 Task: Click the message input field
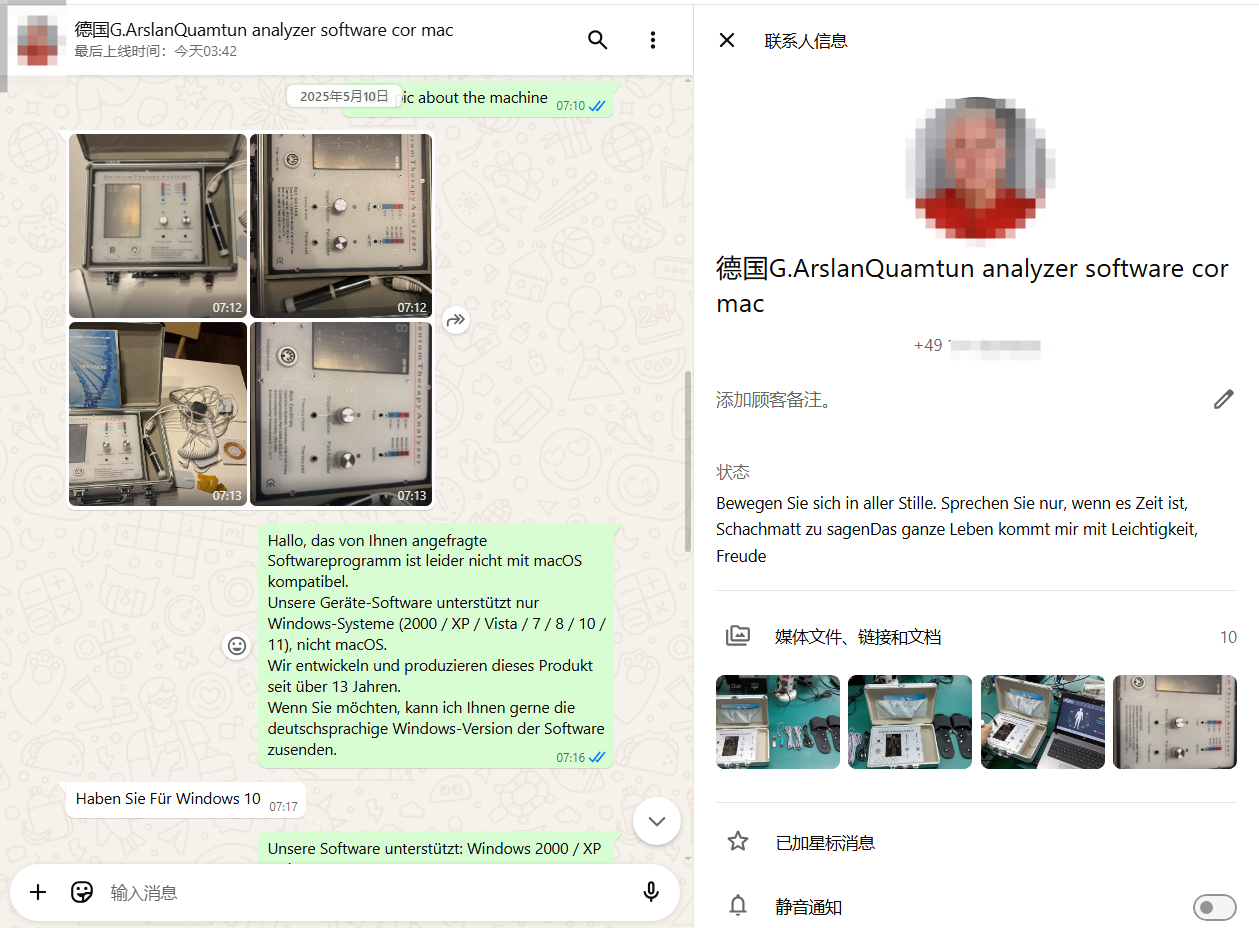[360, 892]
